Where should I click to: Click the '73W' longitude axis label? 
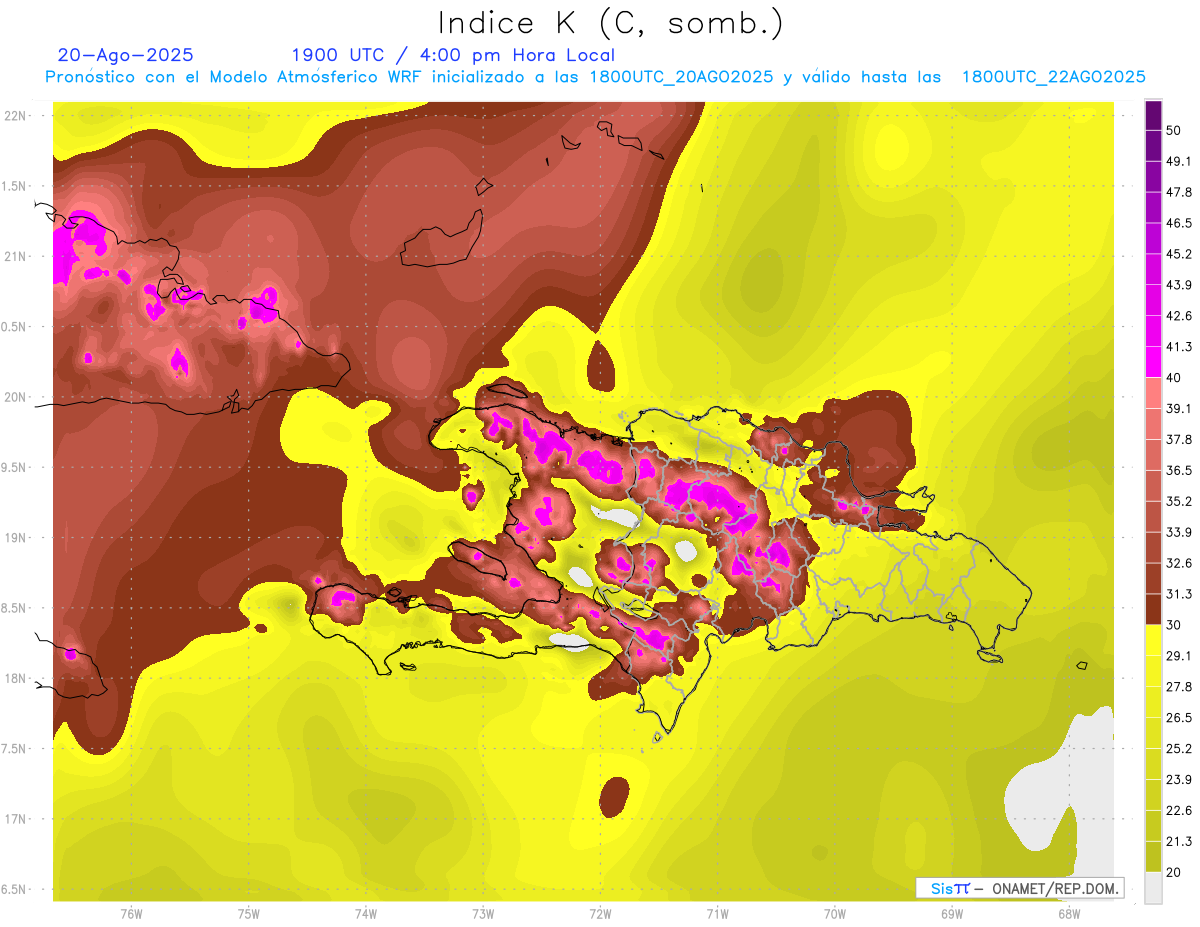[483, 914]
